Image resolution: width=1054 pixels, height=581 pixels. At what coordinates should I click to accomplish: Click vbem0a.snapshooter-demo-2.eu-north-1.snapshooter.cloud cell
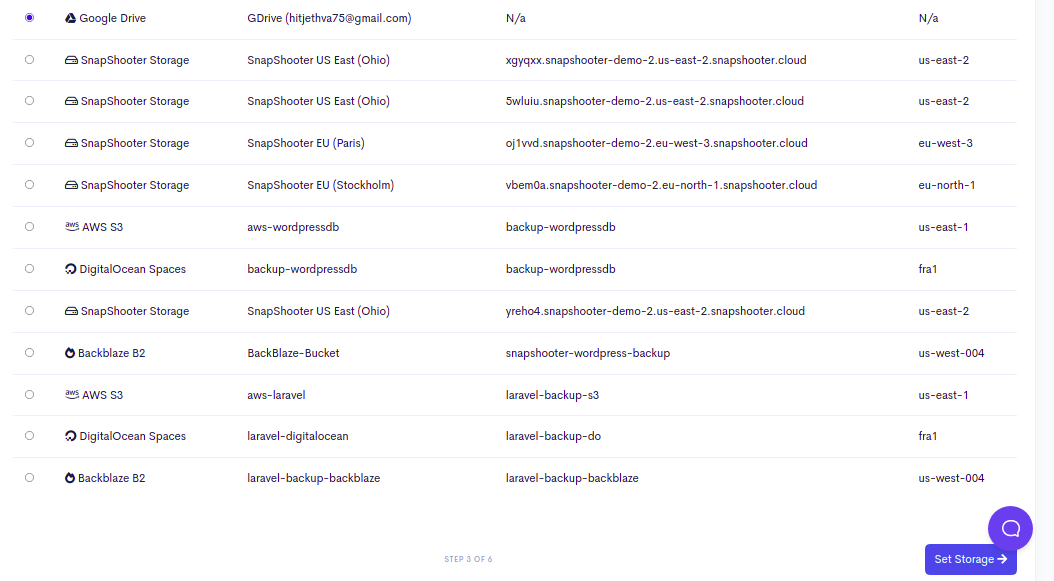point(661,185)
